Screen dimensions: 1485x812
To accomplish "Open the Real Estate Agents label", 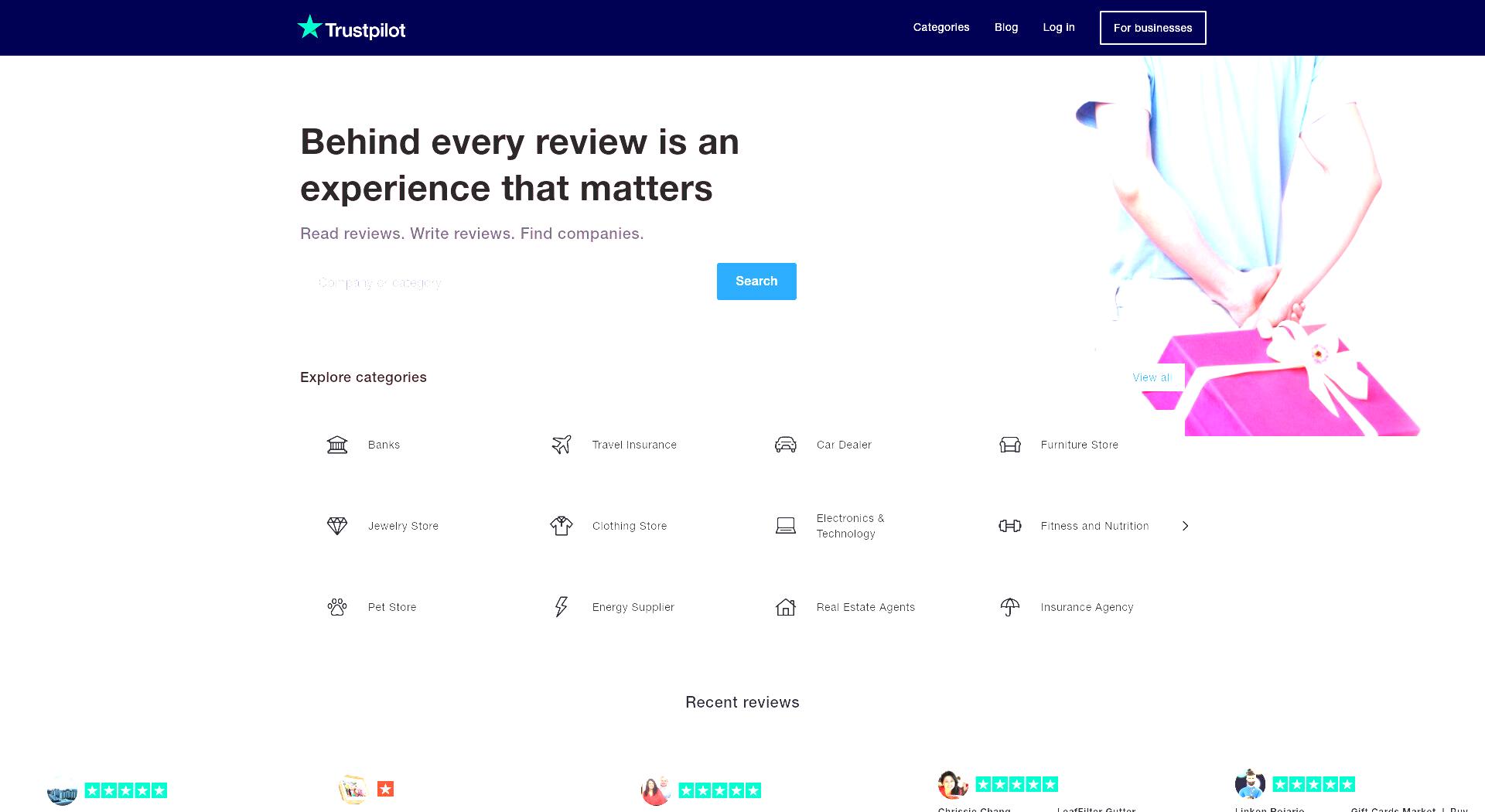I will (x=865, y=607).
